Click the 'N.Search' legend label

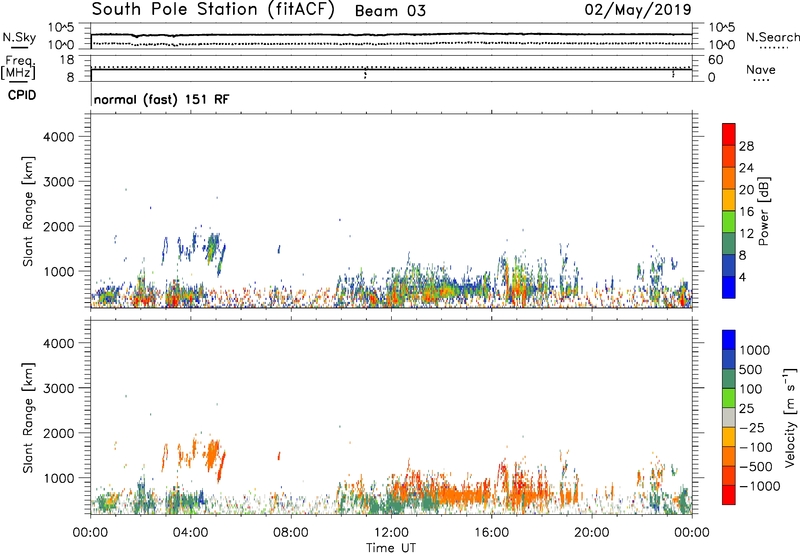pos(773,37)
